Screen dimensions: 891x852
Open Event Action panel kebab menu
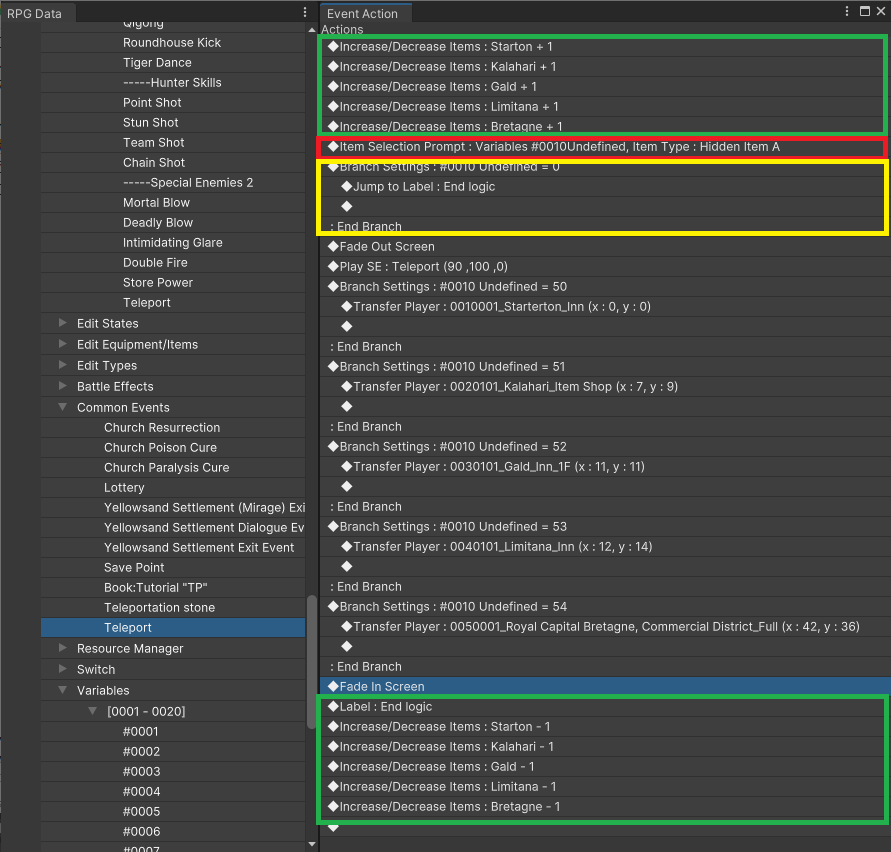(847, 11)
